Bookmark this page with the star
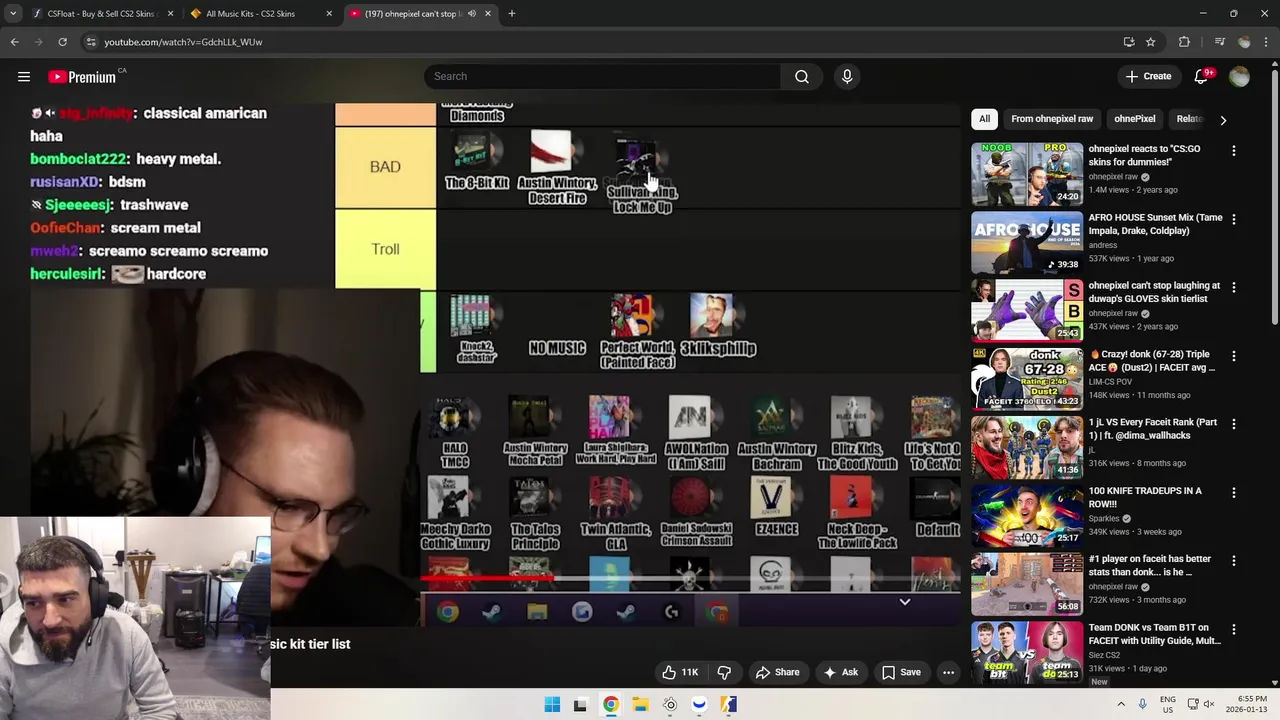This screenshot has height=720, width=1280. (x=1151, y=42)
